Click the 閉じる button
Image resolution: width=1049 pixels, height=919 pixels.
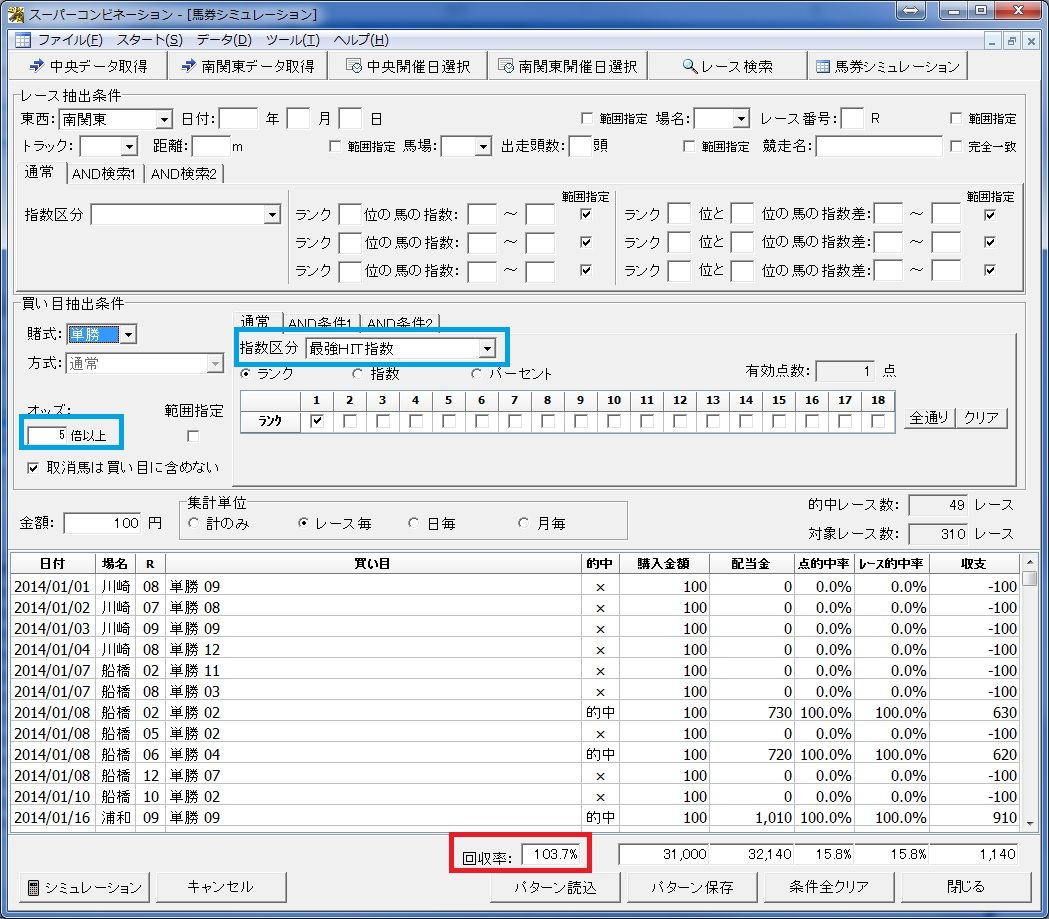pyautogui.click(x=966, y=887)
